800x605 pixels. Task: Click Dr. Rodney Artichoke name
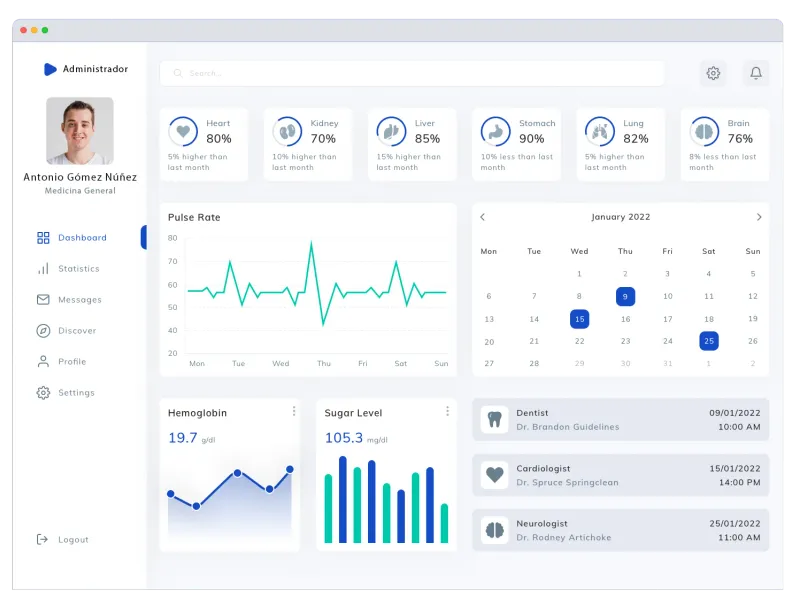click(x=563, y=538)
